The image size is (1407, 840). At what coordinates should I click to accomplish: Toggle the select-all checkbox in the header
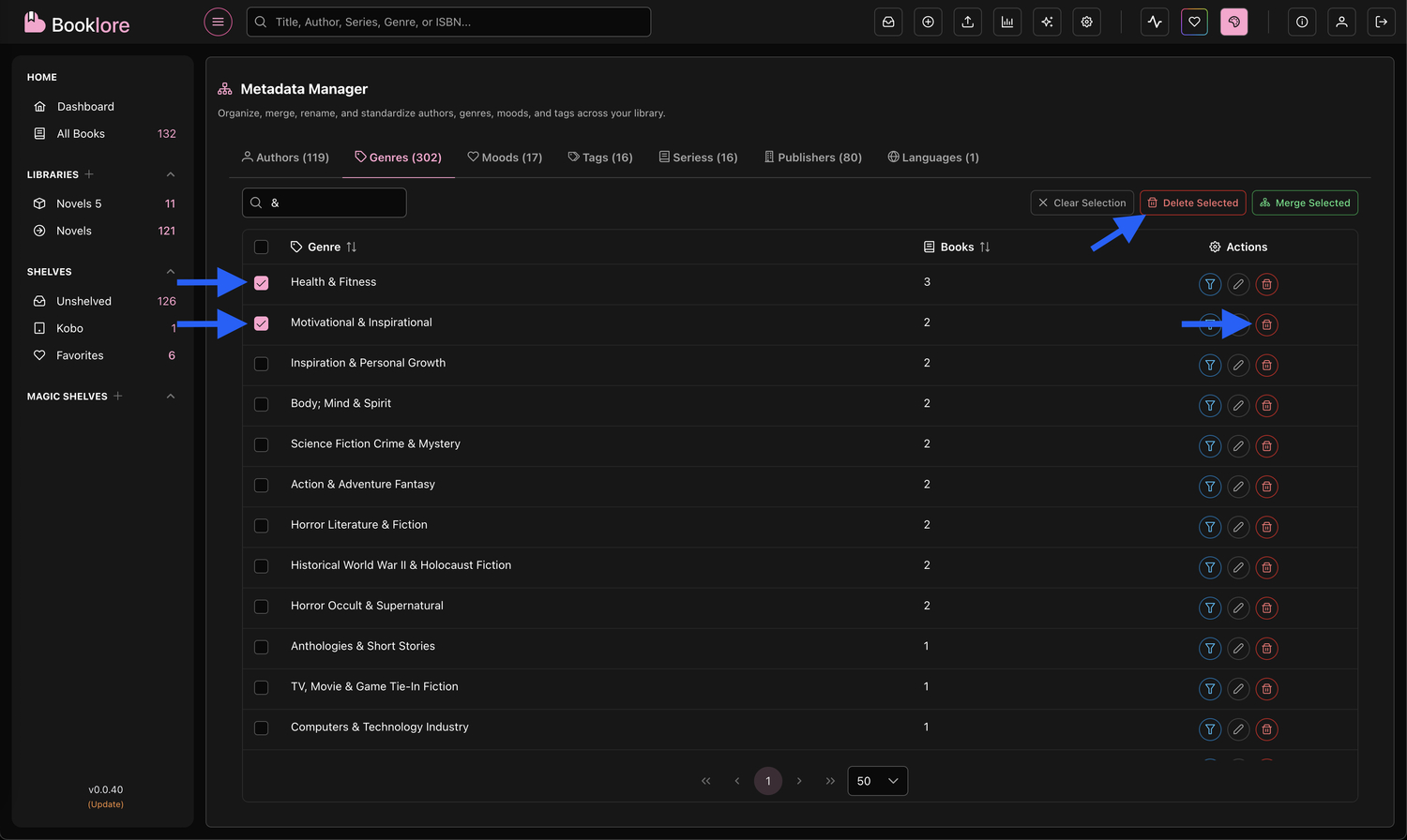tap(262, 247)
